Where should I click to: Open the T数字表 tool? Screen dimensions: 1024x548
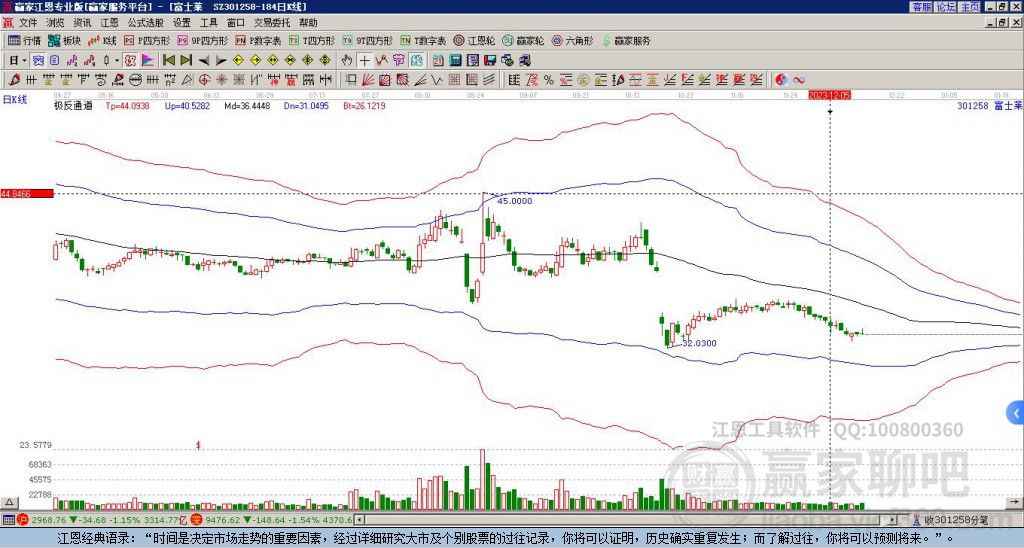(x=423, y=40)
